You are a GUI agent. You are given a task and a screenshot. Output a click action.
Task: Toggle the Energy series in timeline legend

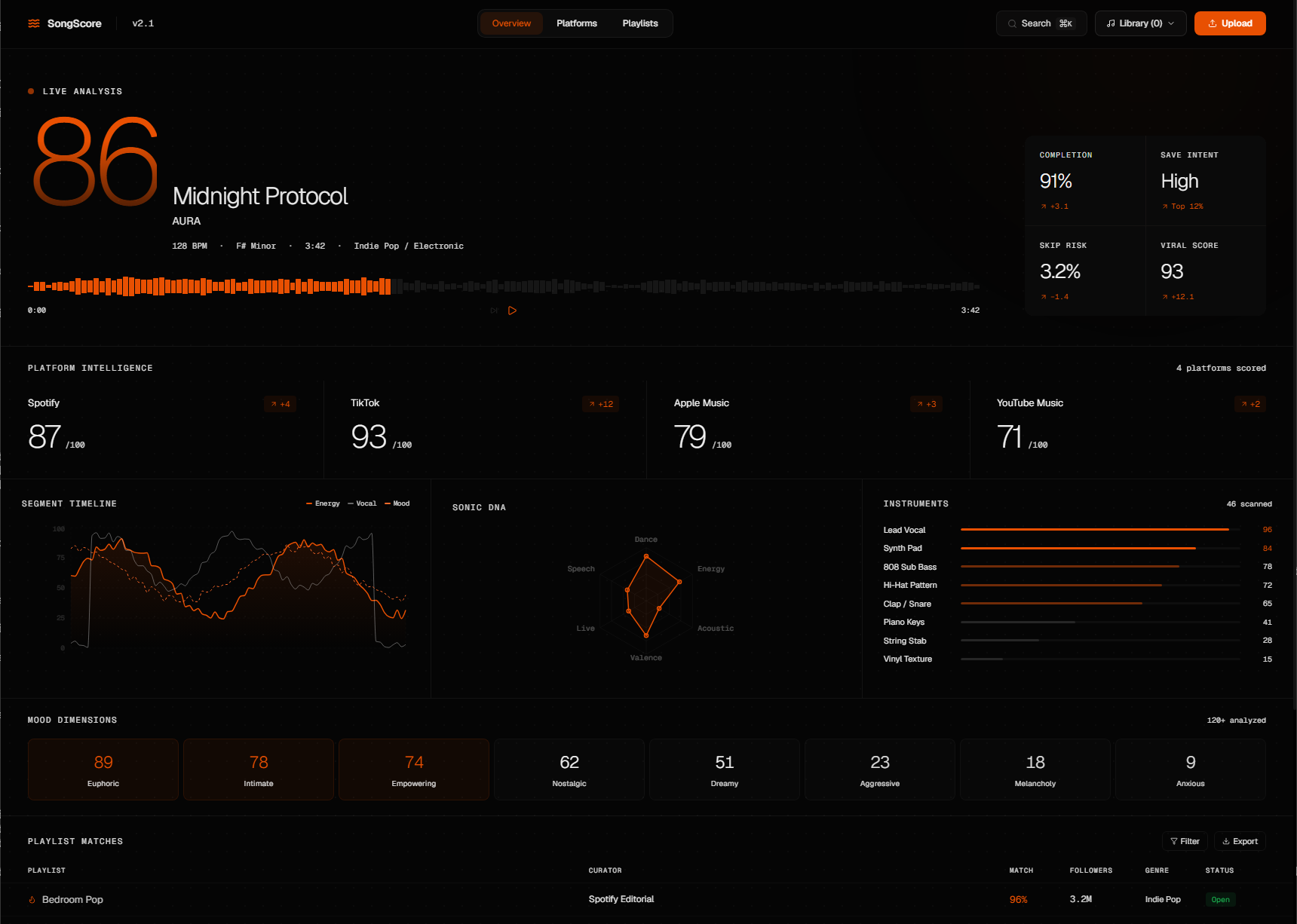click(323, 503)
